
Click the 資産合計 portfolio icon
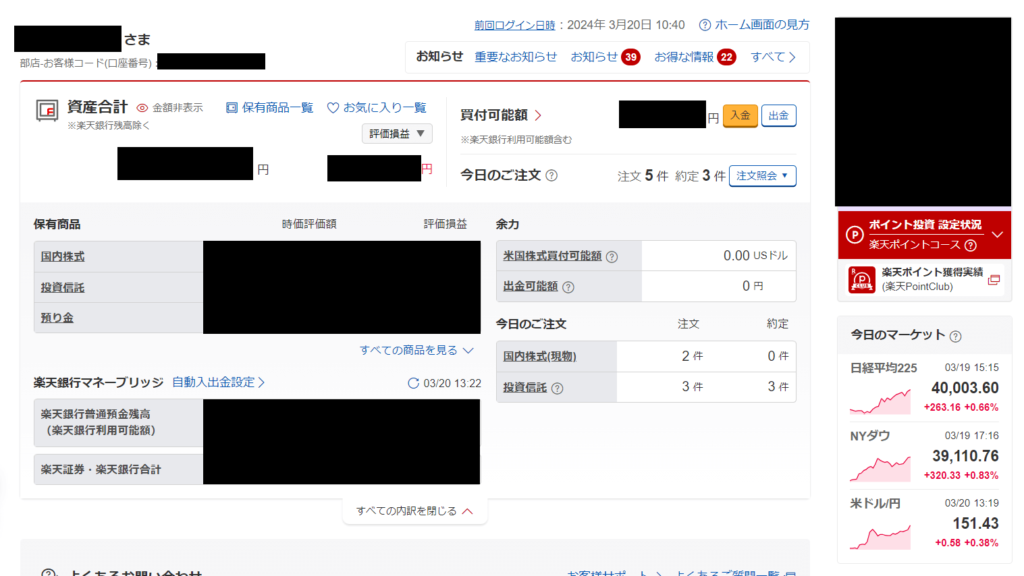point(47,111)
